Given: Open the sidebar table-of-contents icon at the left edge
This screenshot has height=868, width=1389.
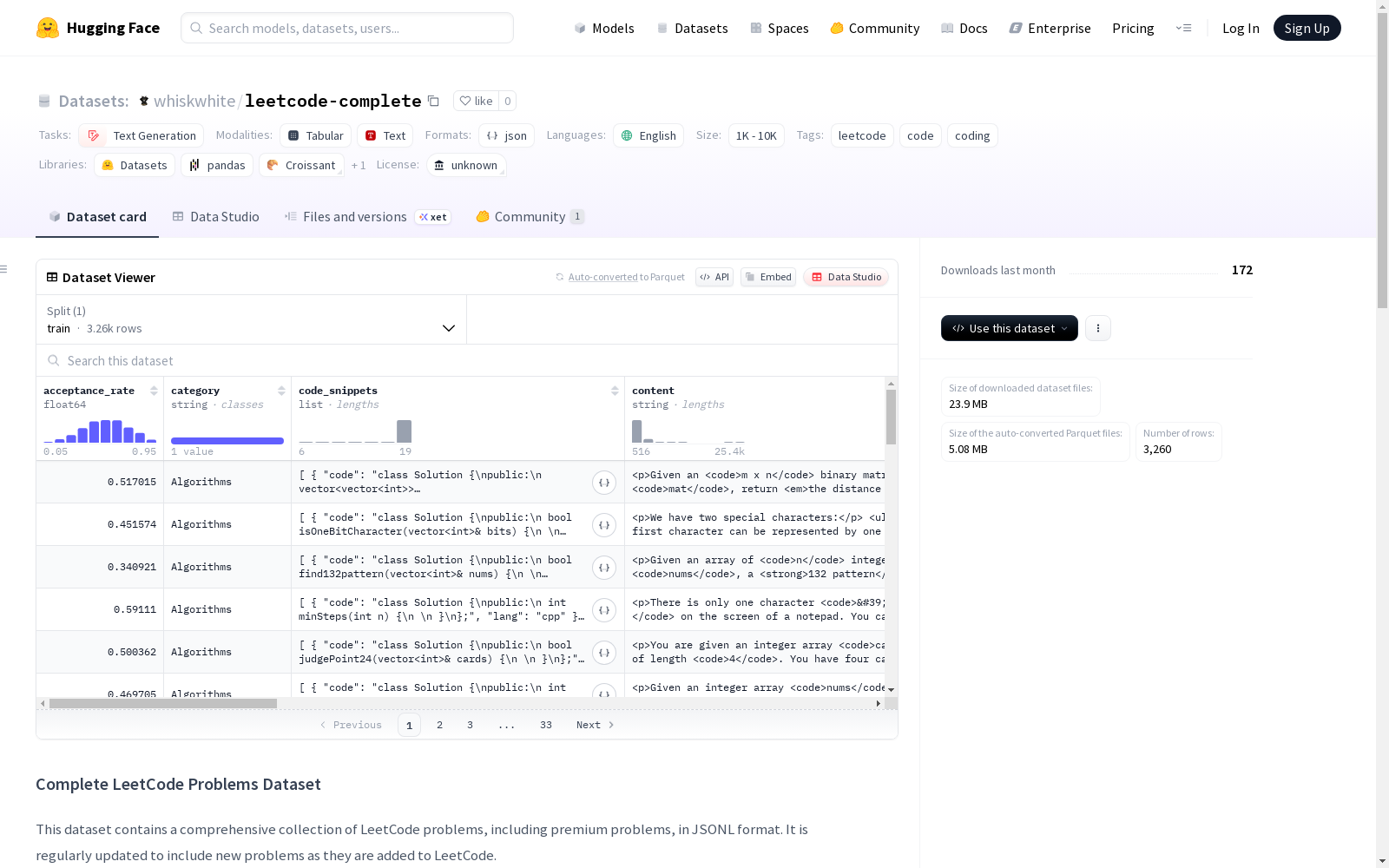Looking at the screenshot, I should 3,269.
